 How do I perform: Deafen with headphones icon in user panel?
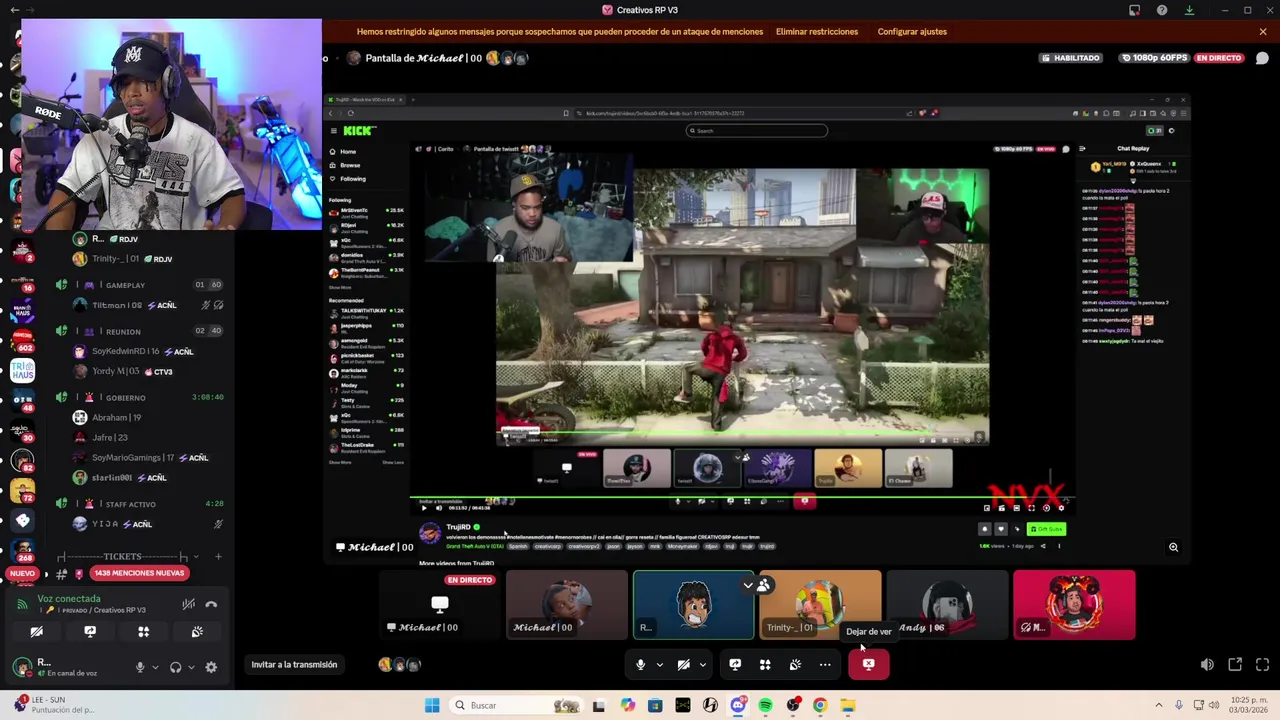pyautogui.click(x=176, y=667)
